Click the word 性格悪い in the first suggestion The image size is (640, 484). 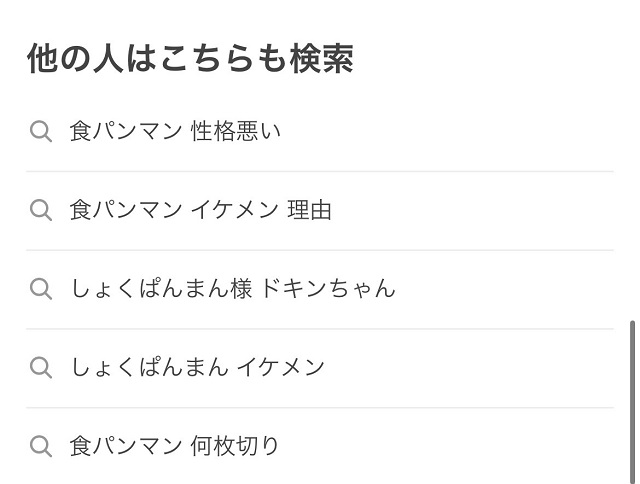236,131
